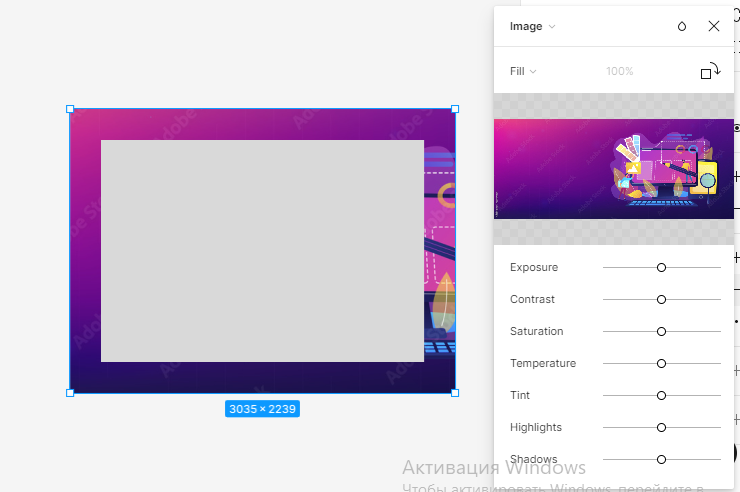740x492 pixels.
Task: Click the Highlights slider handle
Action: (x=661, y=427)
